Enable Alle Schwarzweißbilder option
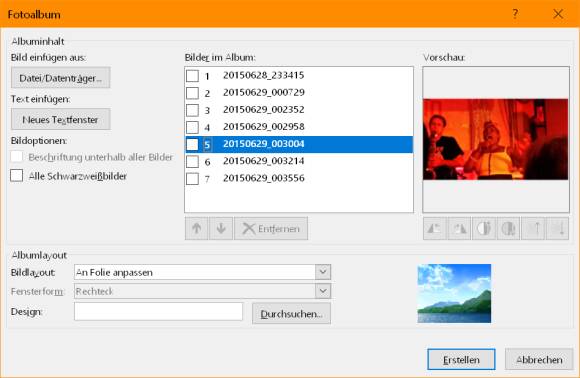Viewport: 580px width, 378px height. [x=17, y=175]
